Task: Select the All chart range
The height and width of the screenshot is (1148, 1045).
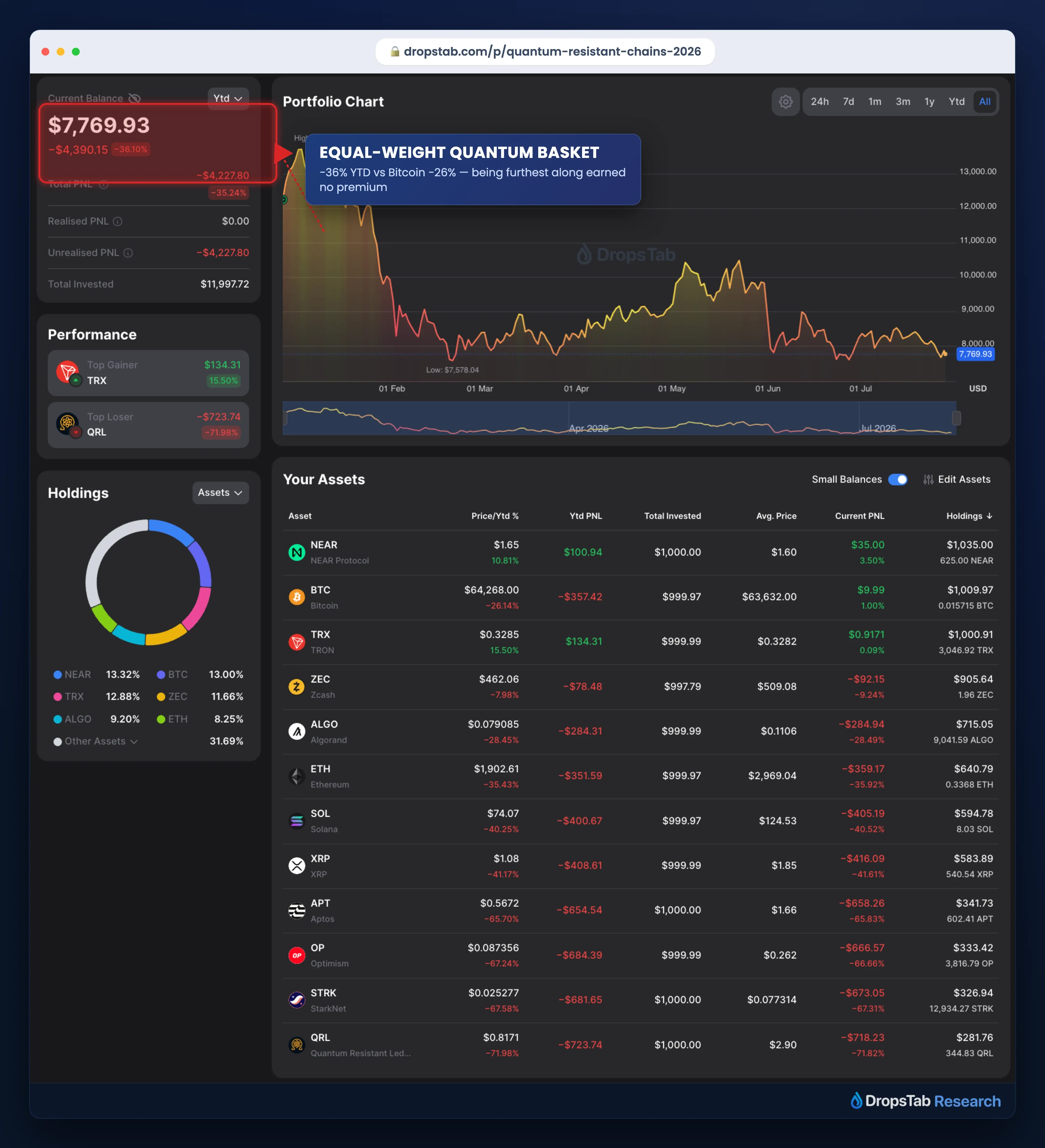Action: tap(985, 102)
